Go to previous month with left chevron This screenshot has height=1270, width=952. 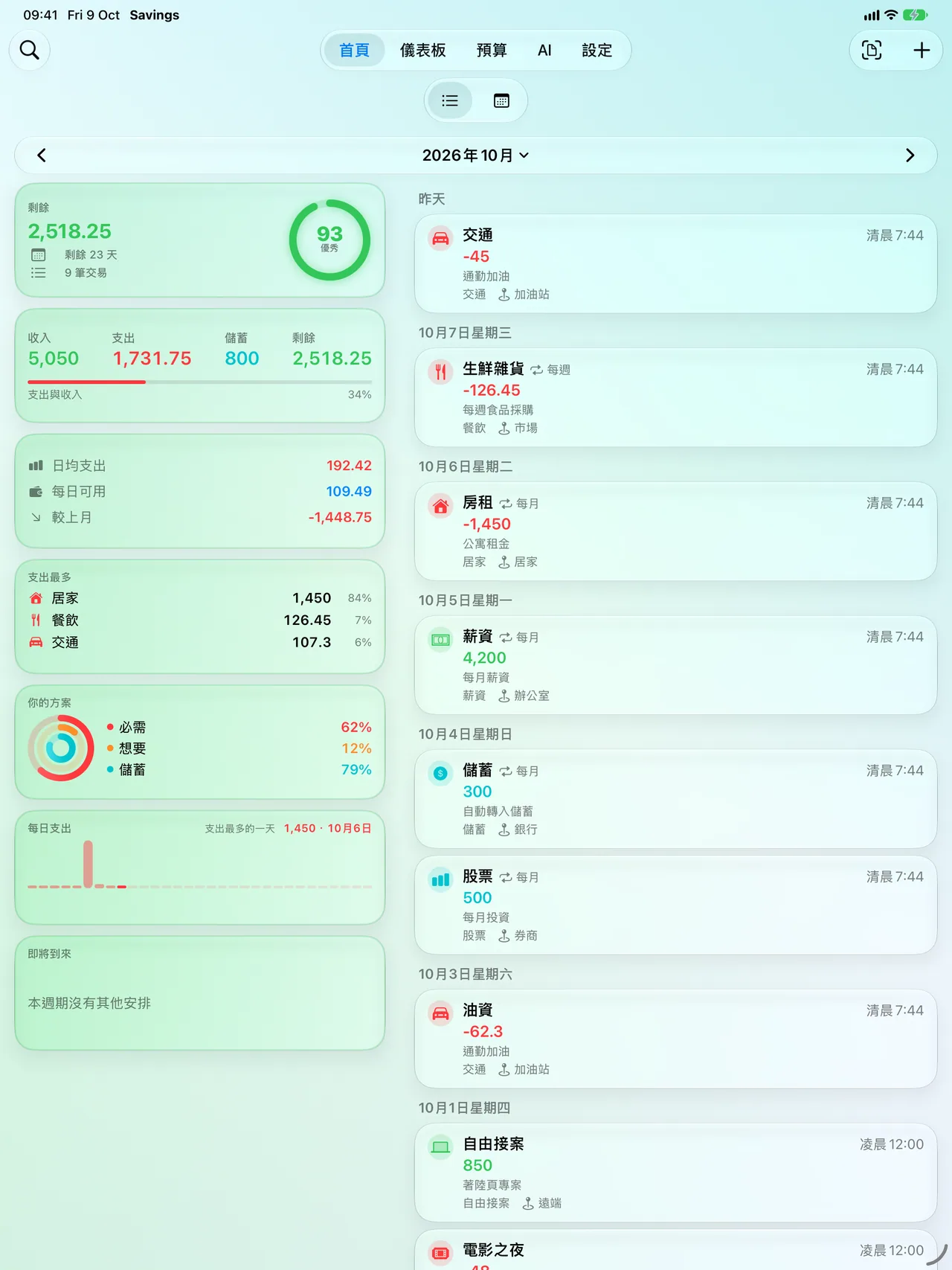pyautogui.click(x=42, y=155)
